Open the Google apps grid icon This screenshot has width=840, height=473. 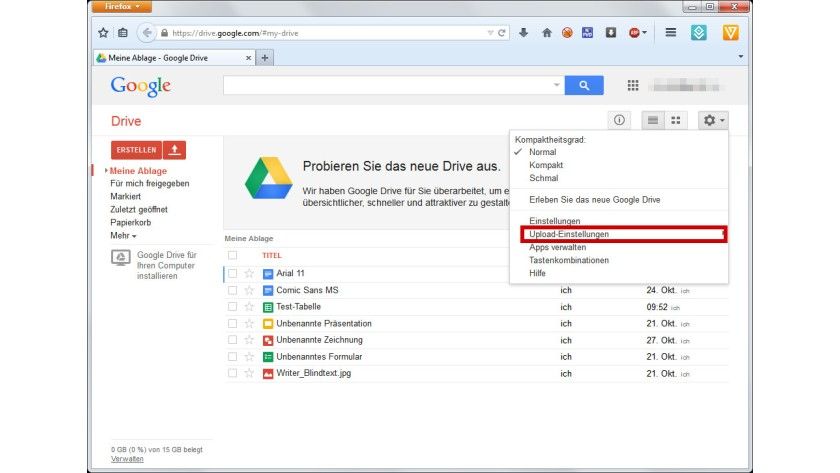click(x=633, y=85)
